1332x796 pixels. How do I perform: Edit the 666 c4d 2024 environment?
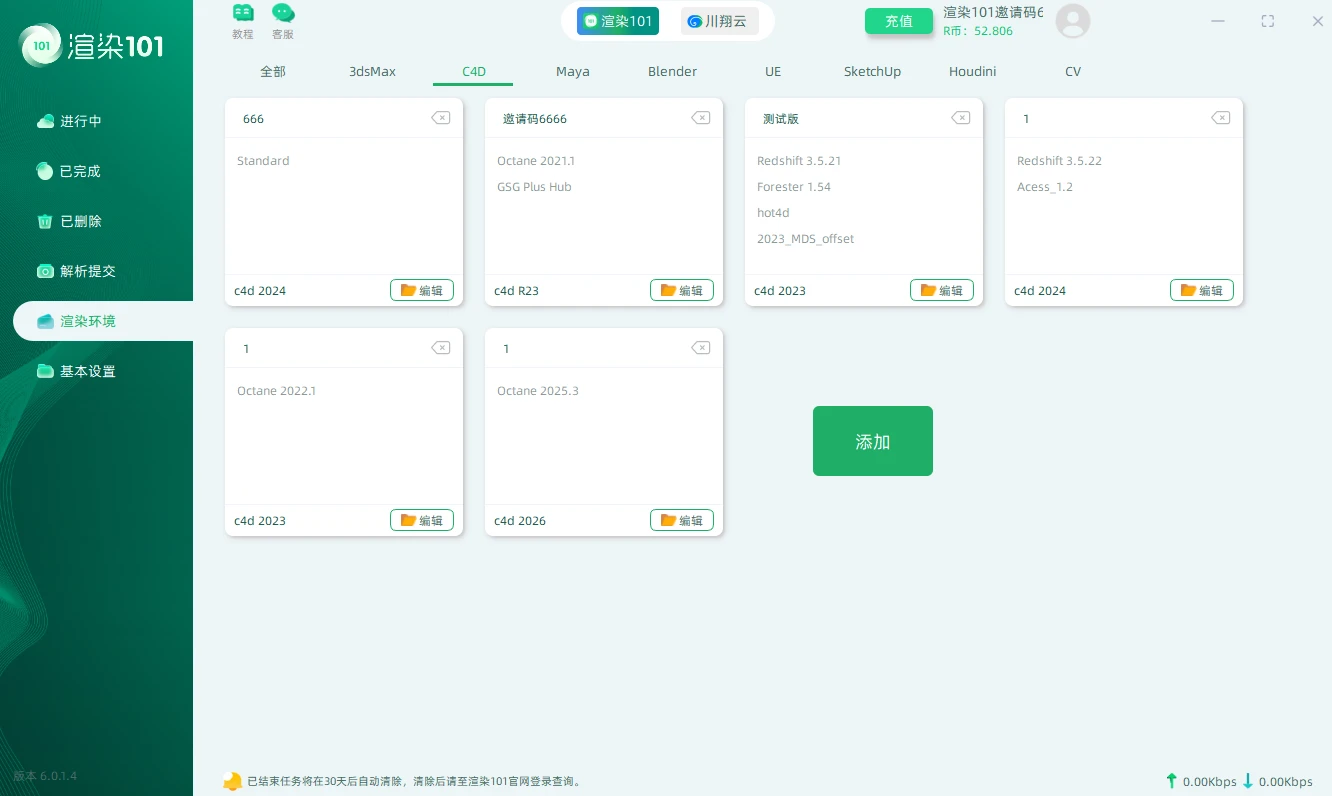coord(422,290)
